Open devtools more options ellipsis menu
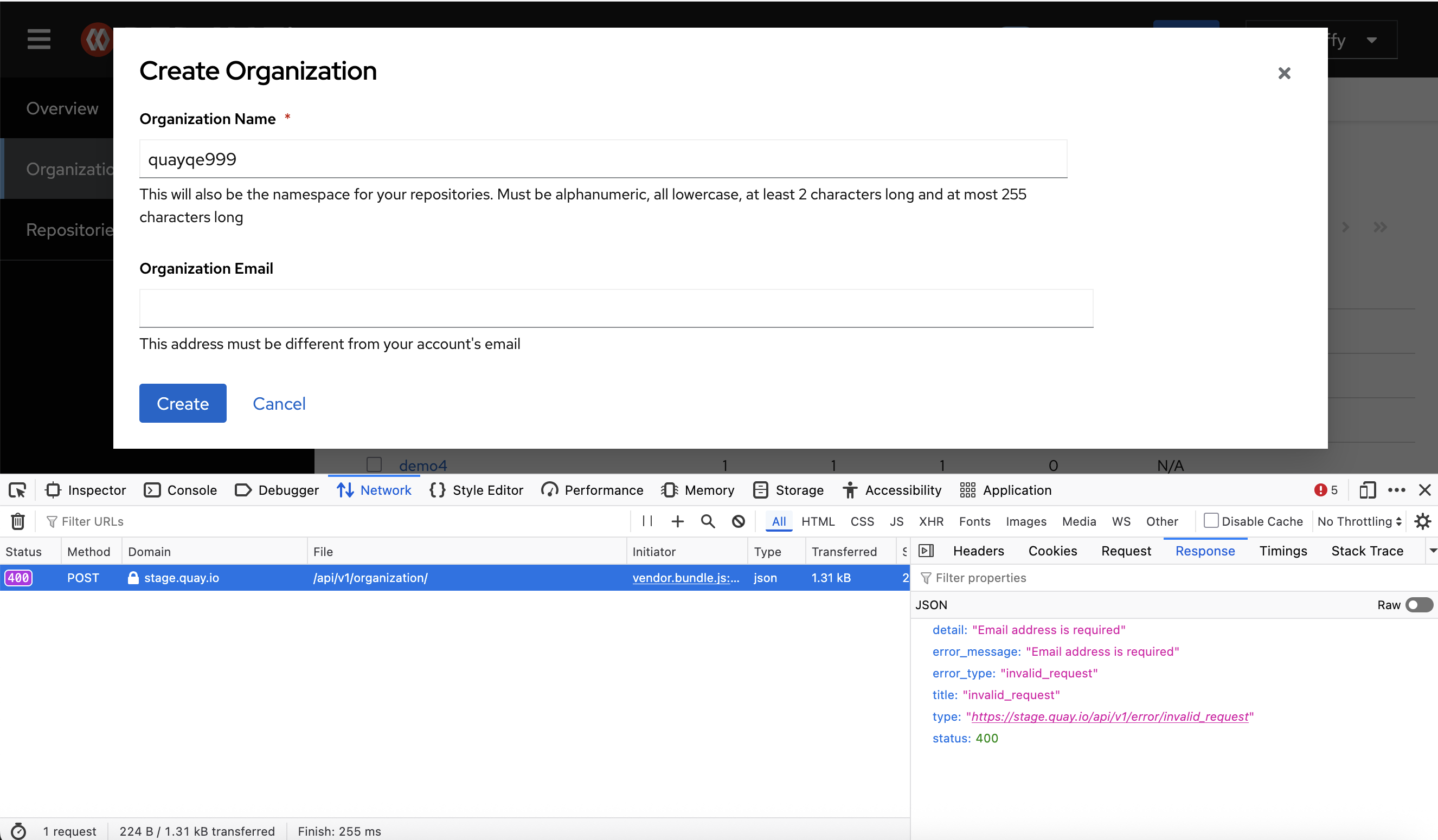This screenshot has width=1438, height=840. coord(1396,490)
